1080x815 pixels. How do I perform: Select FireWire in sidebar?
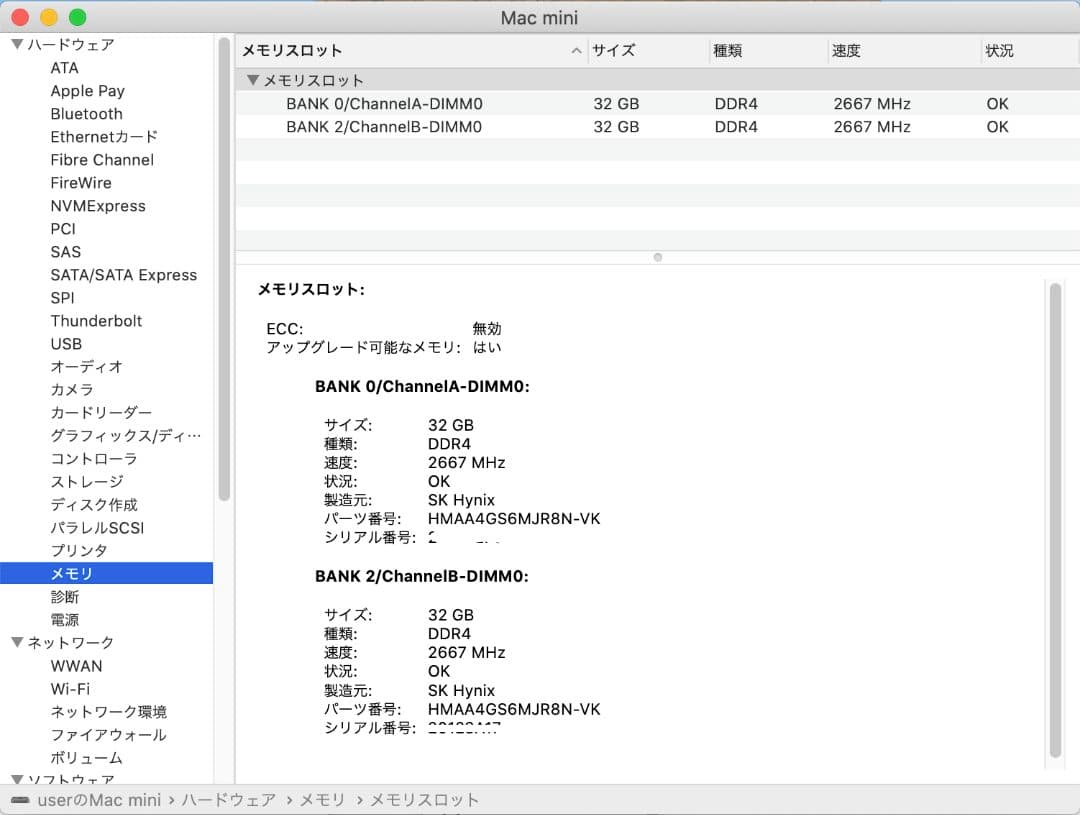(81, 183)
